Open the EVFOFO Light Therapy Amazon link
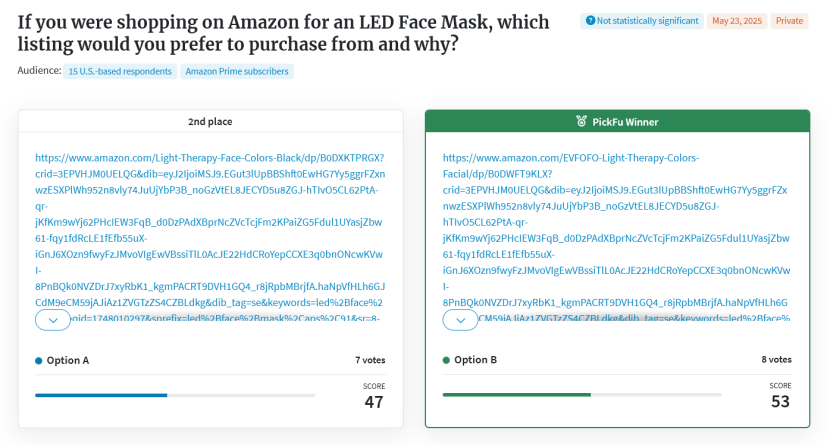830x446 pixels. (571, 158)
